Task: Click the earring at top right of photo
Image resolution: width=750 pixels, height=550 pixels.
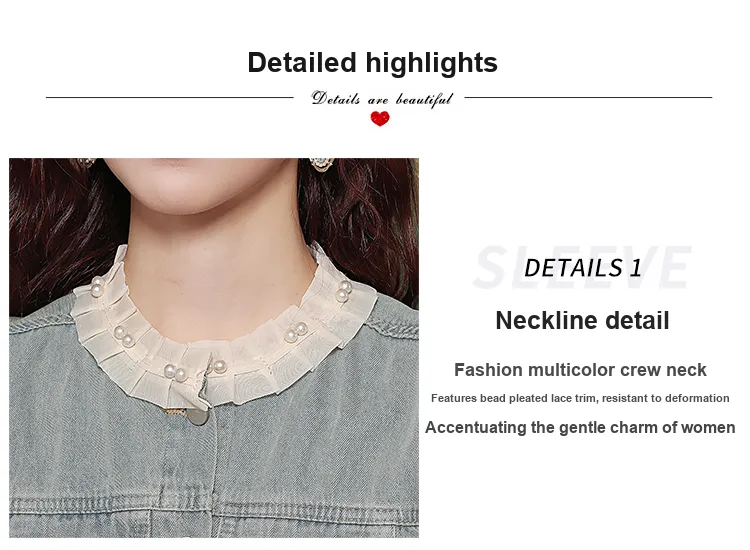Action: coord(320,165)
